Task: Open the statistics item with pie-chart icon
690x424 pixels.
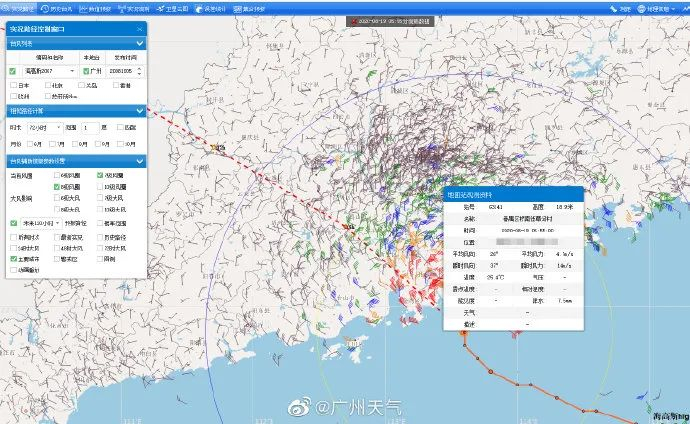Action: (201, 7)
